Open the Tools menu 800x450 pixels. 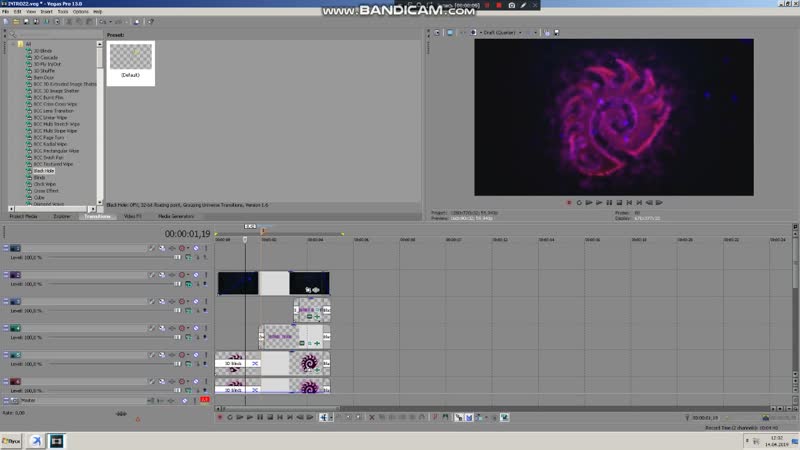pos(63,11)
